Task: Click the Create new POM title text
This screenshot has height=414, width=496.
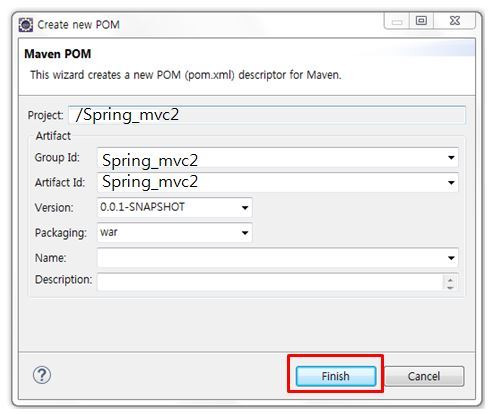Action: pos(78,25)
